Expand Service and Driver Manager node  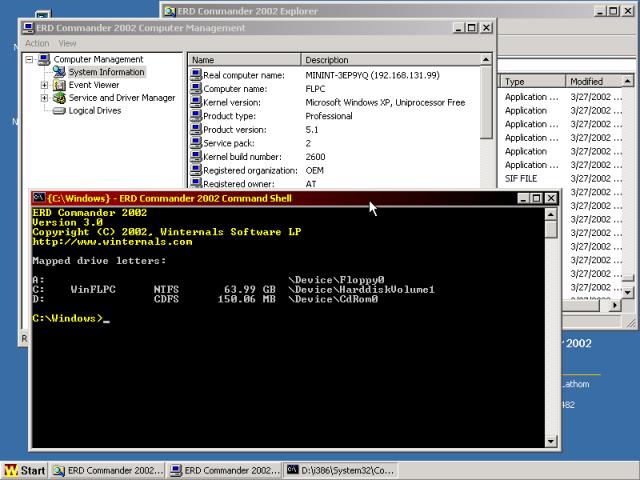click(44, 98)
